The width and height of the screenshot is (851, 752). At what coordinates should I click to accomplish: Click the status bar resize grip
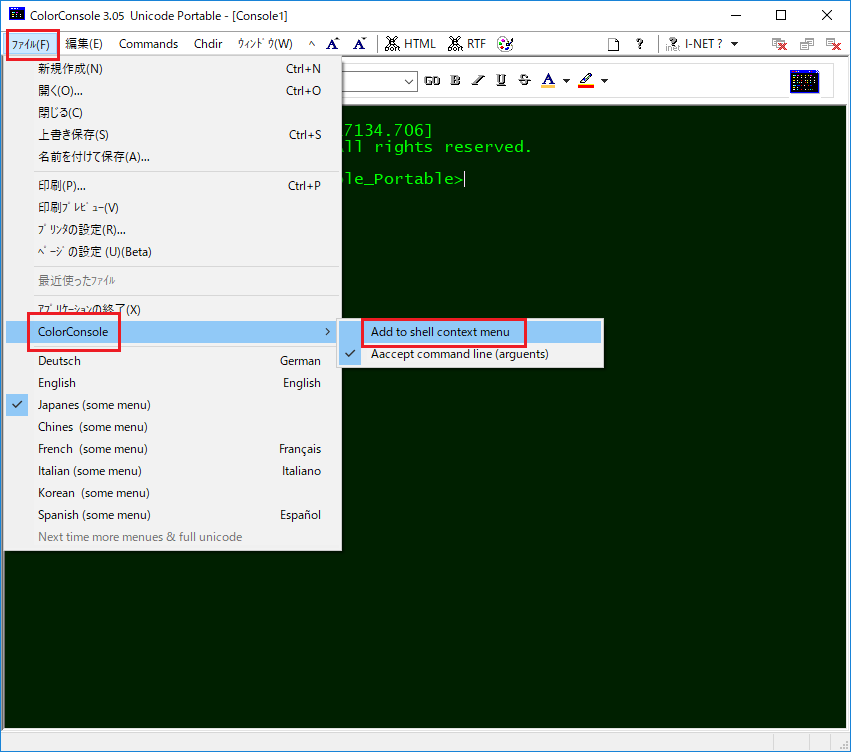coord(843,745)
